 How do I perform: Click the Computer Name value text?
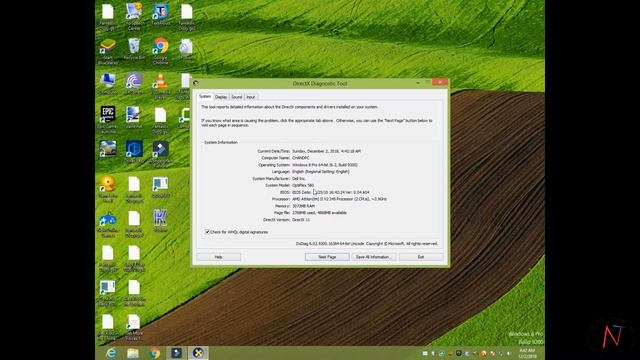[301, 158]
